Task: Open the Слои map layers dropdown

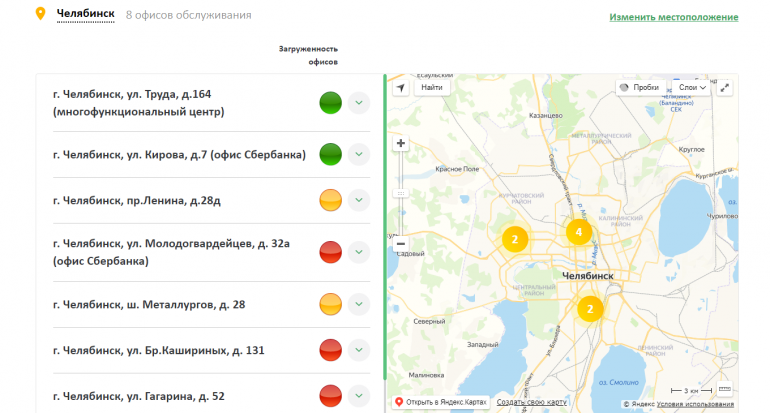Action: [x=692, y=87]
